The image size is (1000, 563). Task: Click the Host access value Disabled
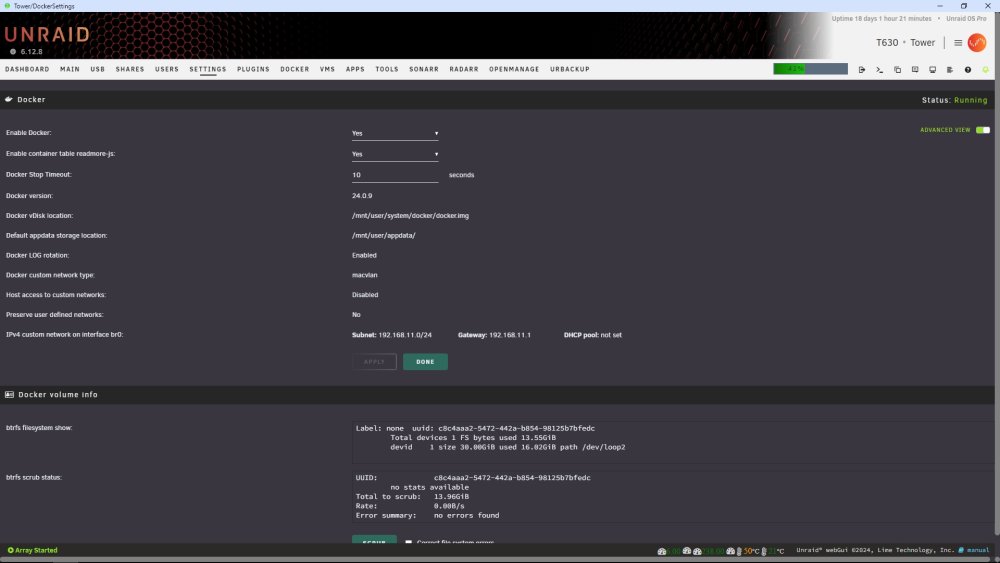click(365, 295)
